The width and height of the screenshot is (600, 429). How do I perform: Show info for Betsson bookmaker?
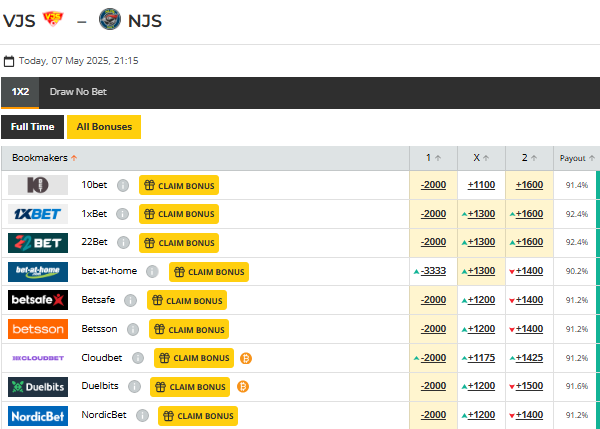[133, 329]
